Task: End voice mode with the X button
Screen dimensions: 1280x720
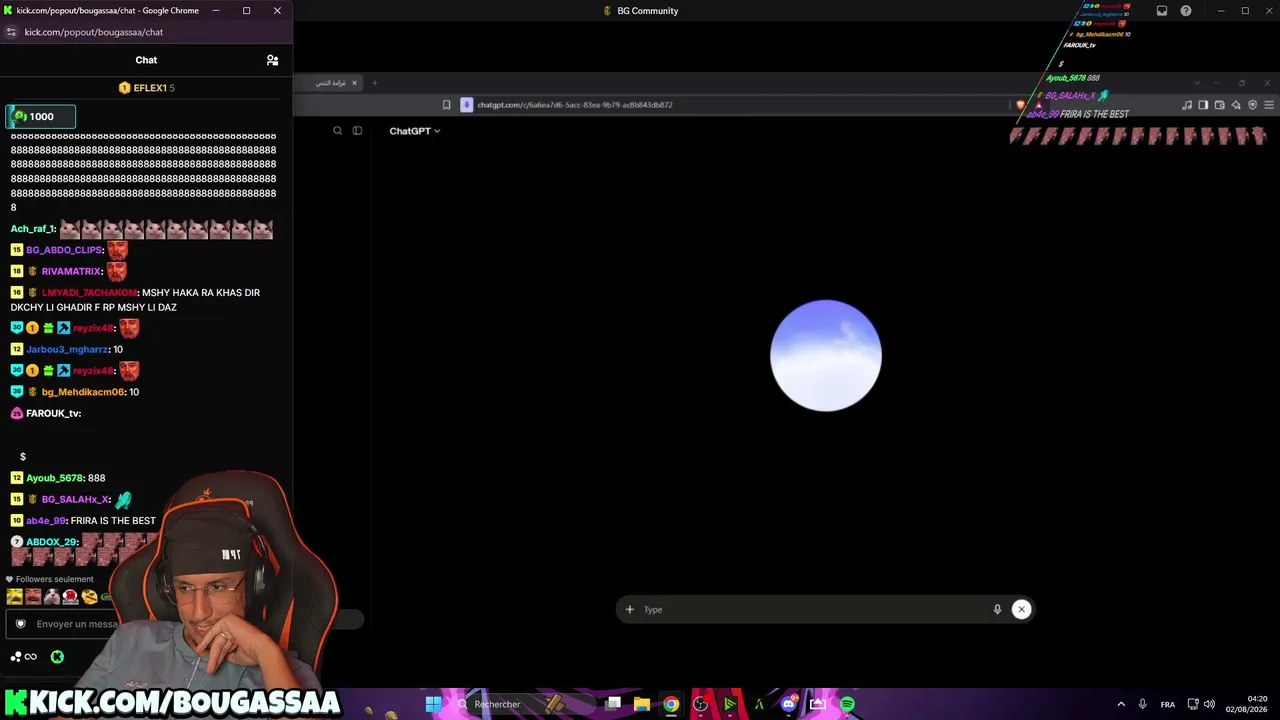Action: [x=1021, y=609]
